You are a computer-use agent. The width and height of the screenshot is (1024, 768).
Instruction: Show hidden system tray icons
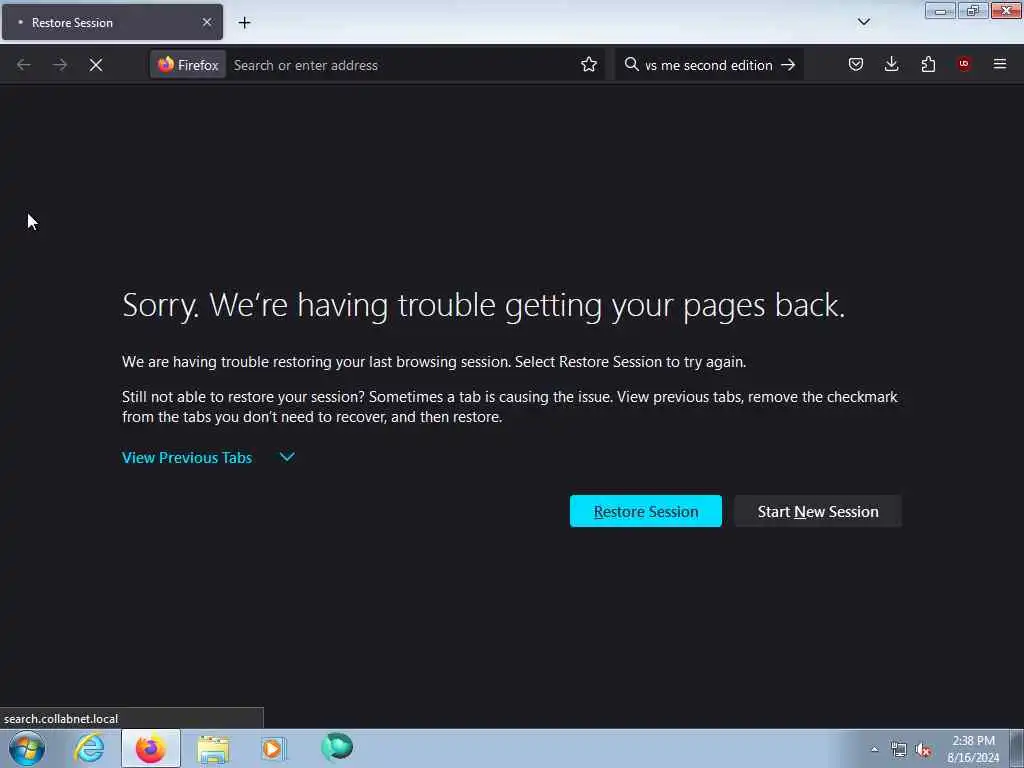point(874,749)
